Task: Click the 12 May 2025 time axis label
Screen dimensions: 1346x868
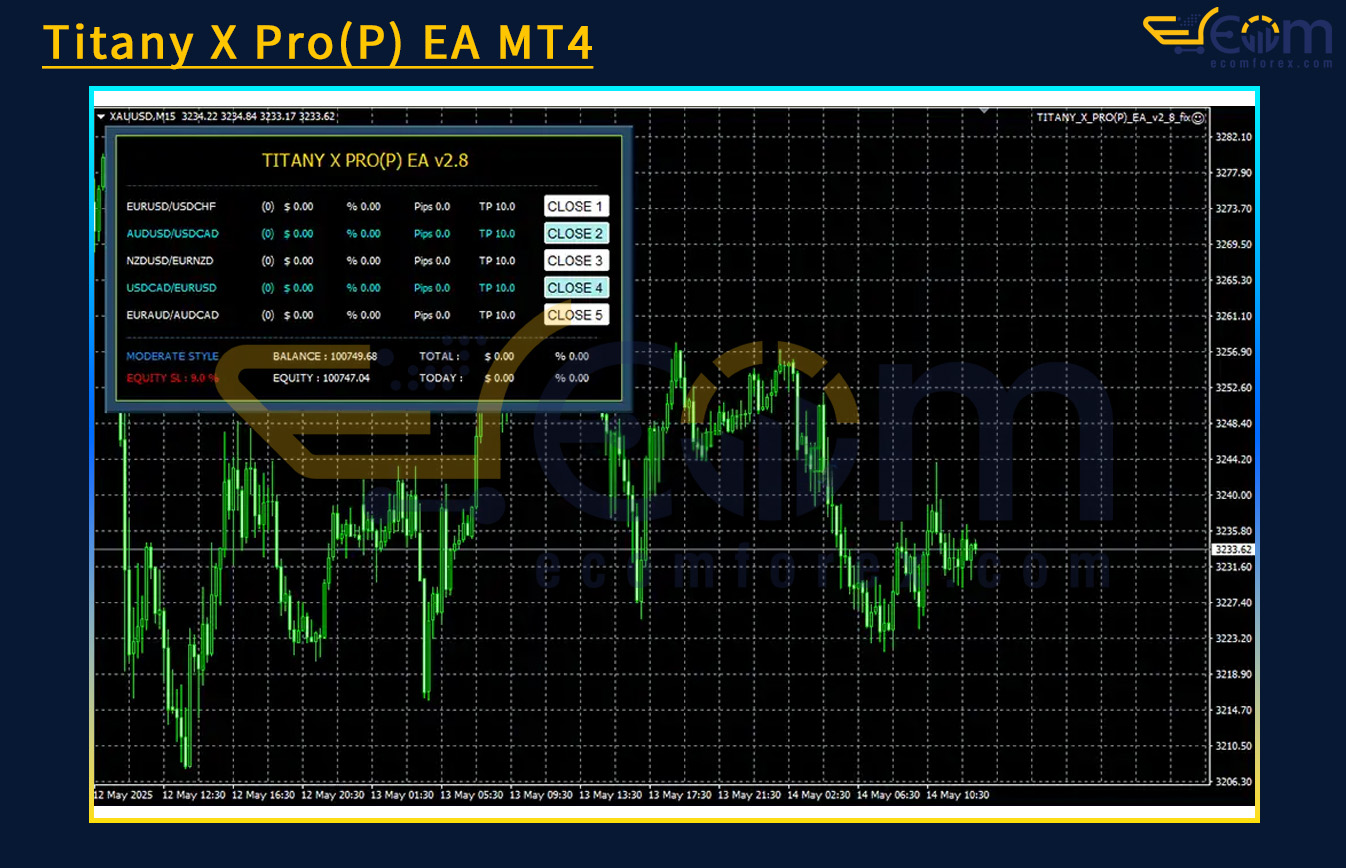Action: coord(124,795)
